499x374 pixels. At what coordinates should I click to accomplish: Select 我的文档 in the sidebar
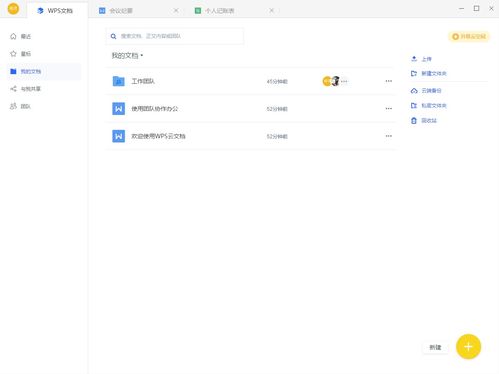click(x=44, y=71)
